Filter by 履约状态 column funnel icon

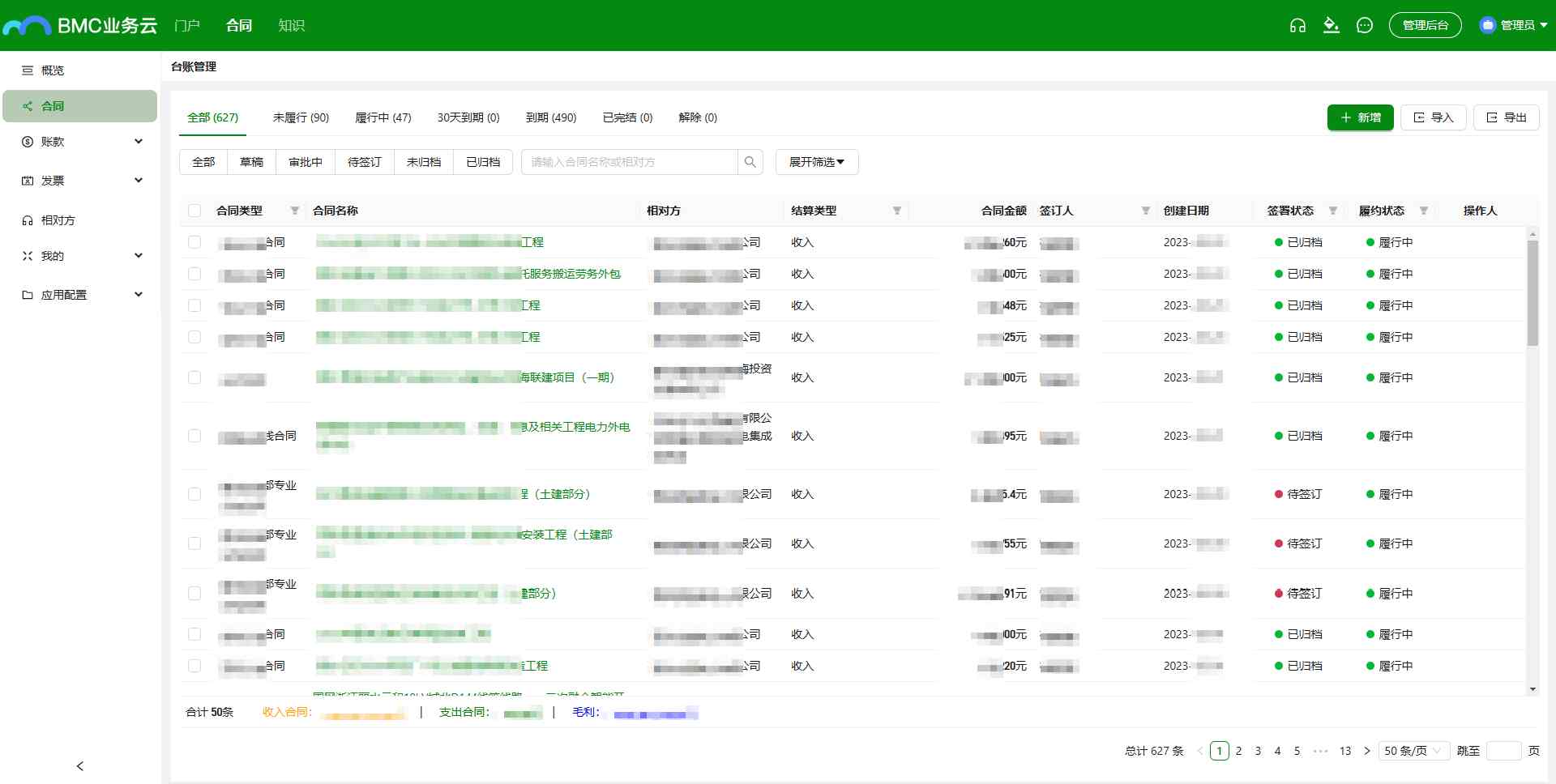pyautogui.click(x=1424, y=211)
